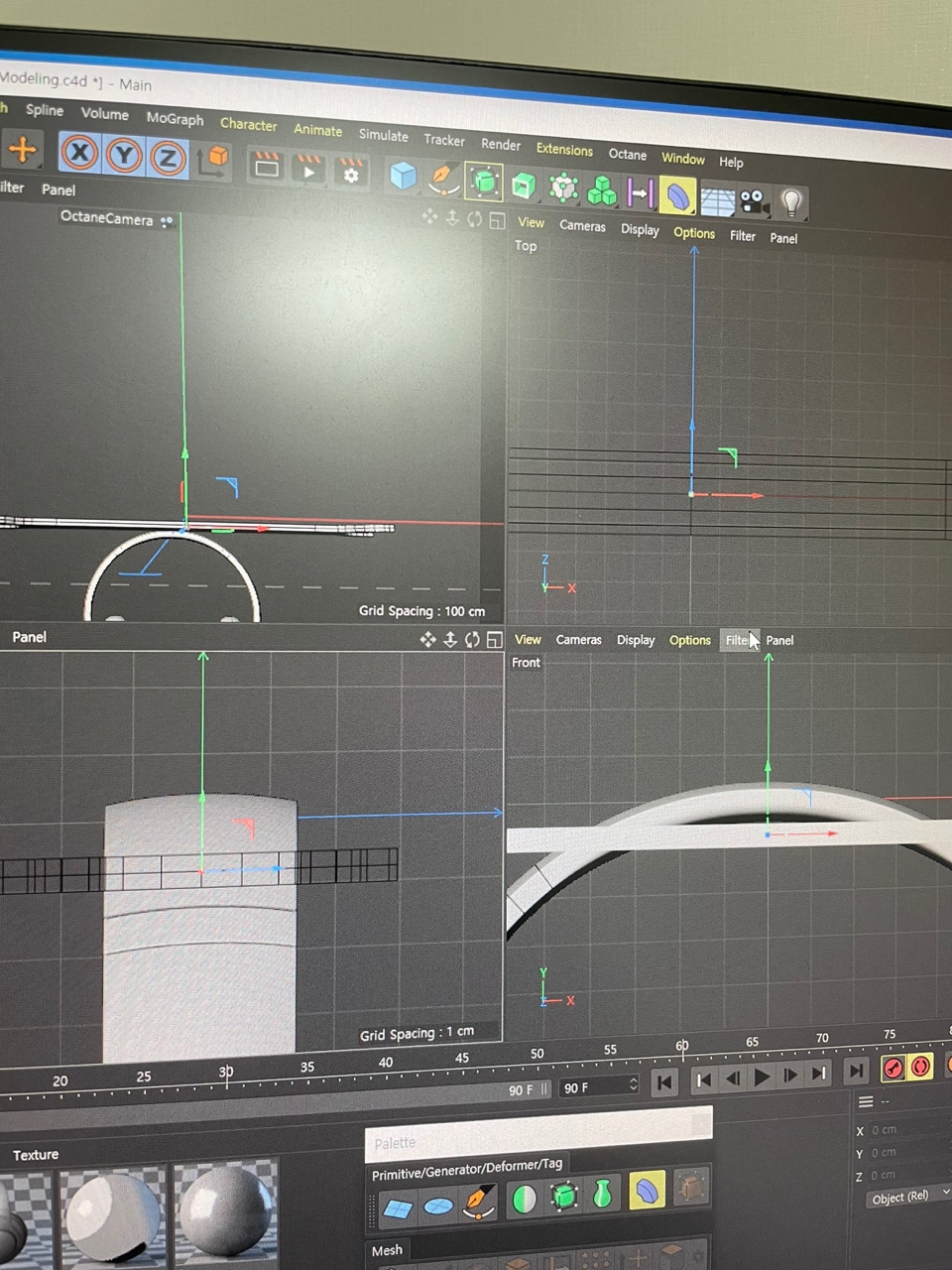Open the Simulate menu
Image resolution: width=952 pixels, height=1270 pixels.
pos(383,135)
